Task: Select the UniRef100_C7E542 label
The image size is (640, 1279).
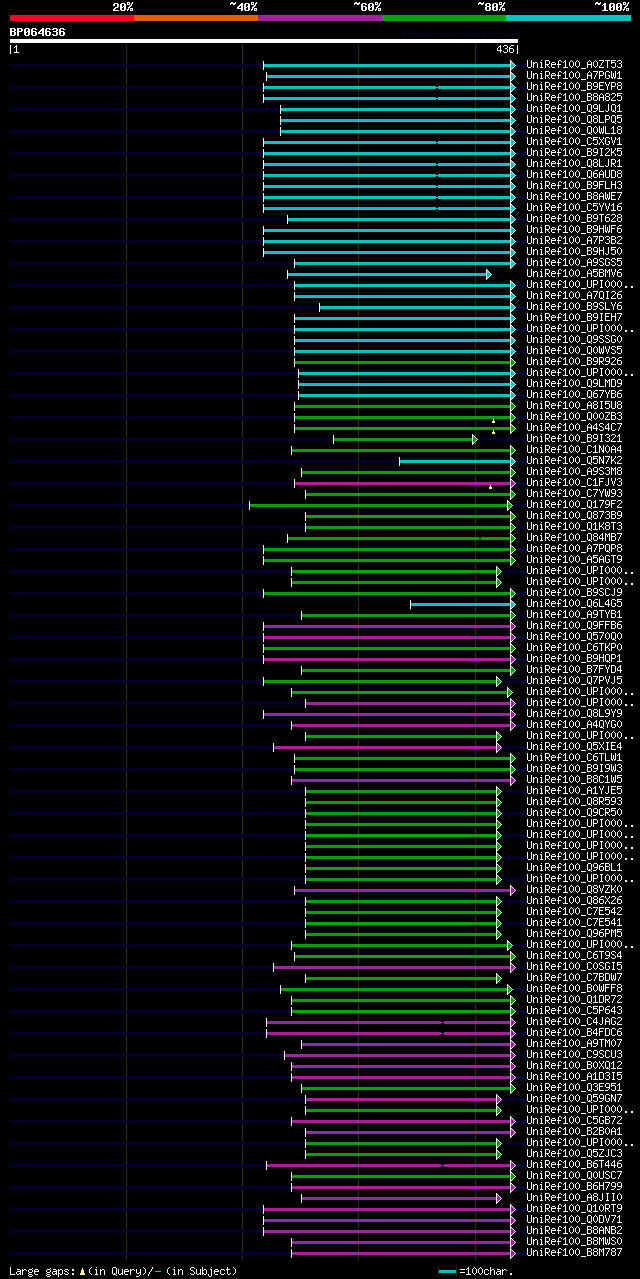Action: [574, 912]
